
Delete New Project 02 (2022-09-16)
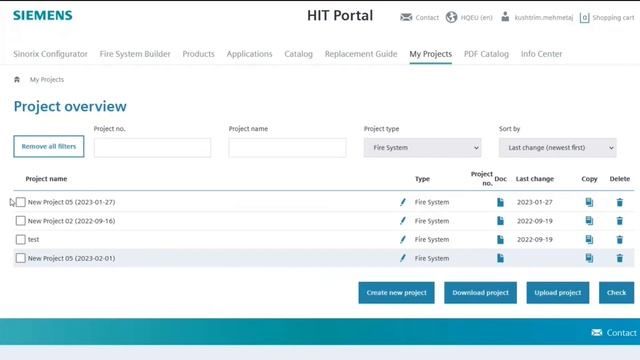pos(620,221)
